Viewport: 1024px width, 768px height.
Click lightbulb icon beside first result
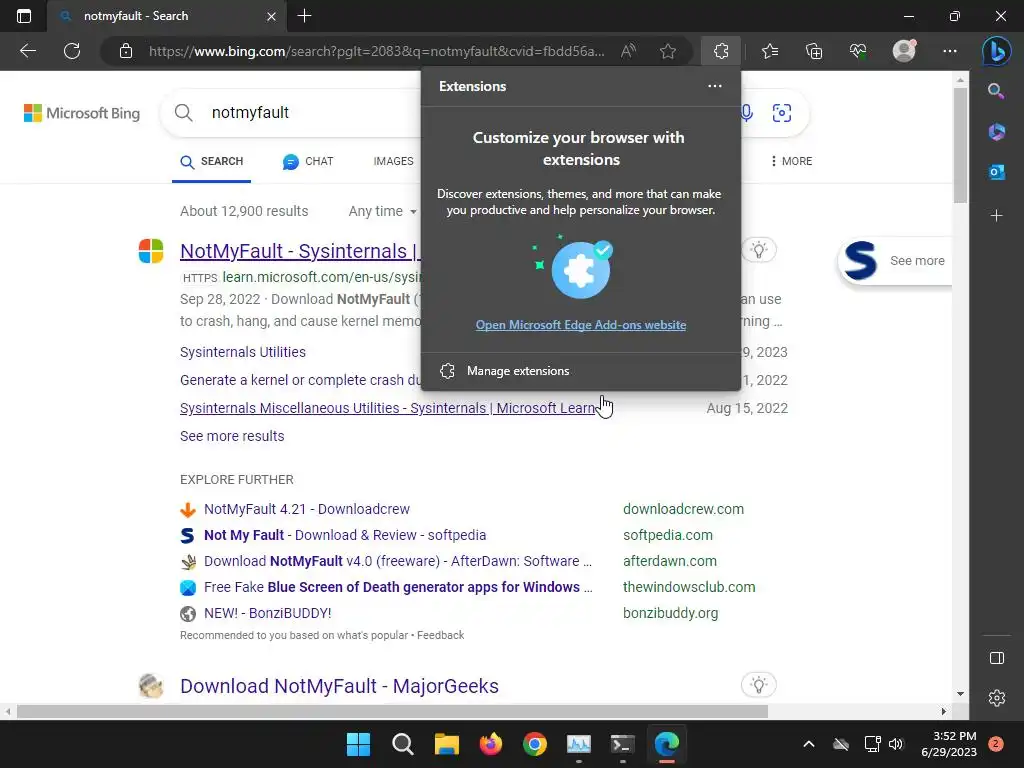tap(758, 249)
